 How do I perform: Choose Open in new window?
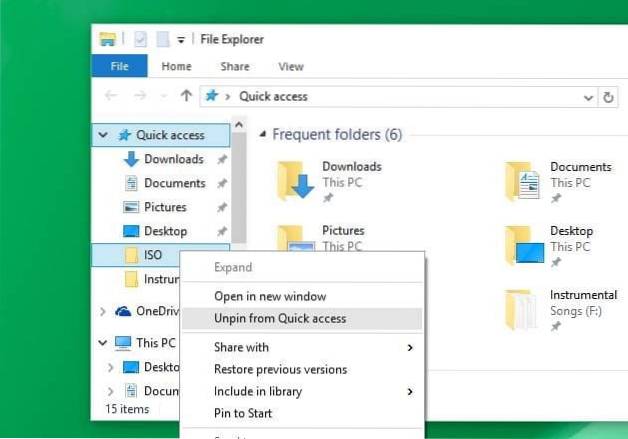pyautogui.click(x=270, y=296)
